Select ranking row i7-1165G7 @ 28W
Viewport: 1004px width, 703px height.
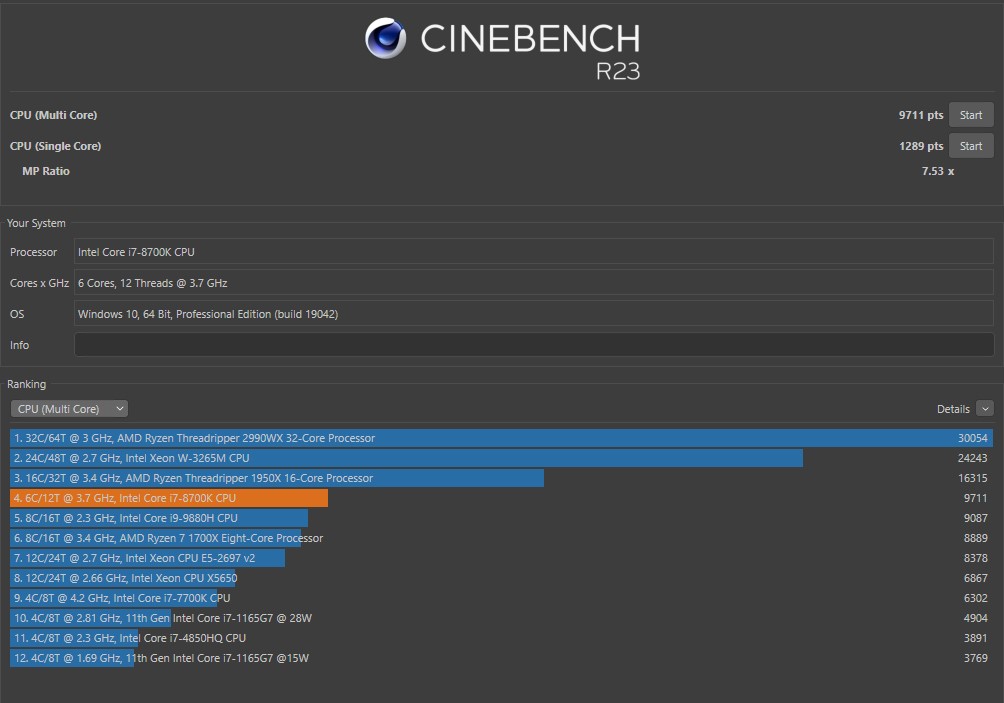[501, 618]
